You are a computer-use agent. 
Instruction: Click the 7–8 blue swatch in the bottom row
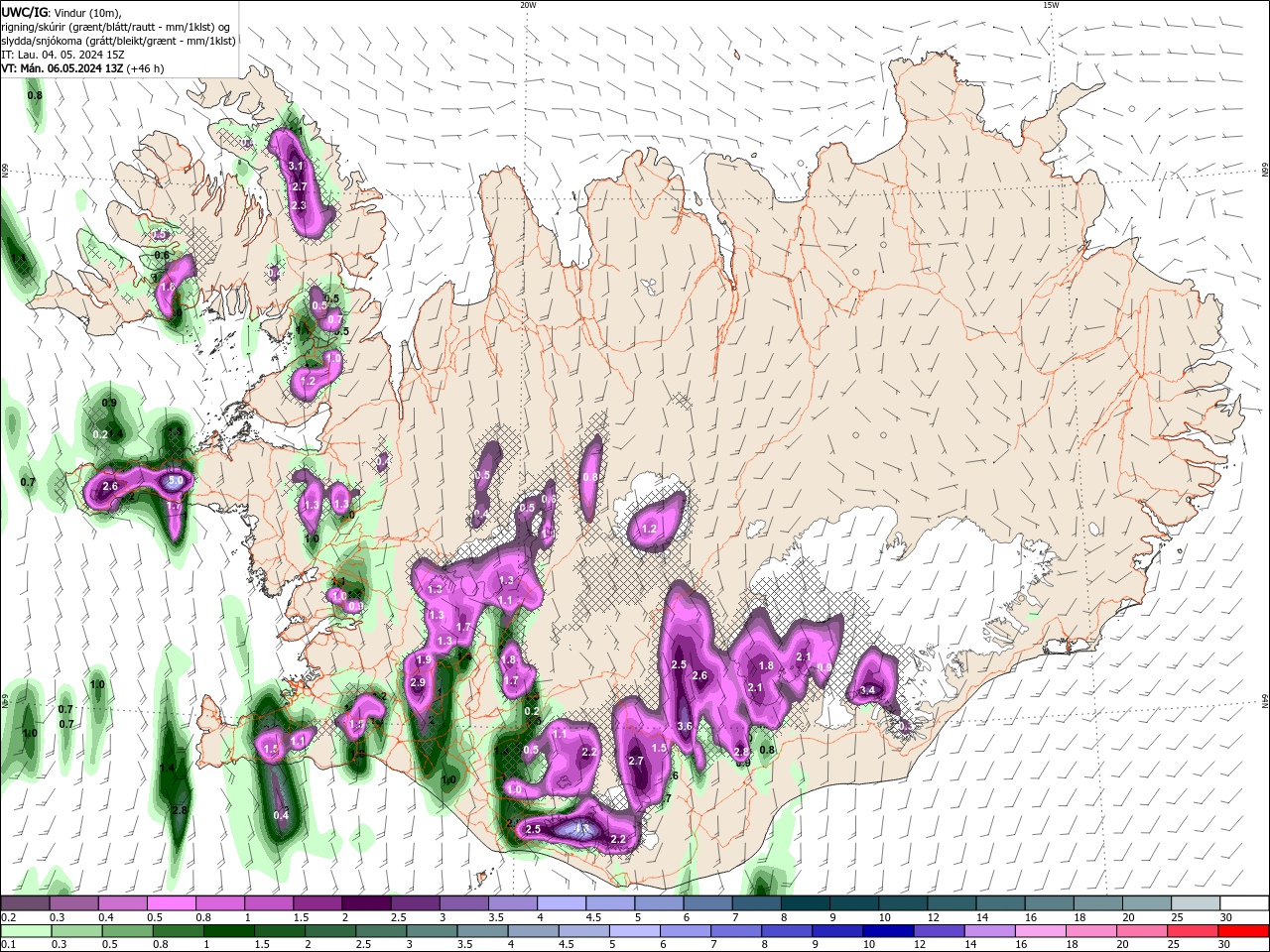[x=737, y=931]
